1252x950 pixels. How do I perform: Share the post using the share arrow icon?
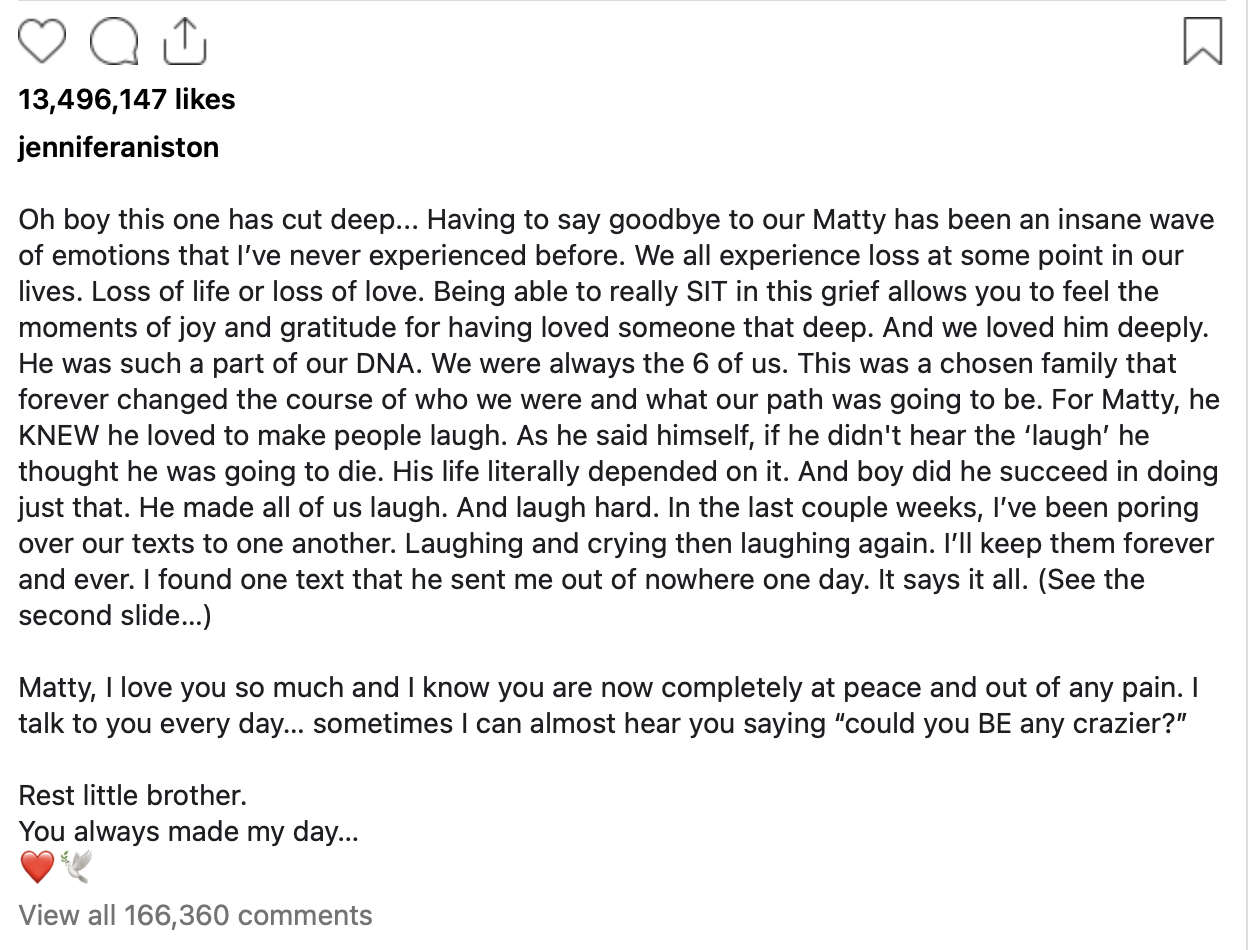click(184, 41)
